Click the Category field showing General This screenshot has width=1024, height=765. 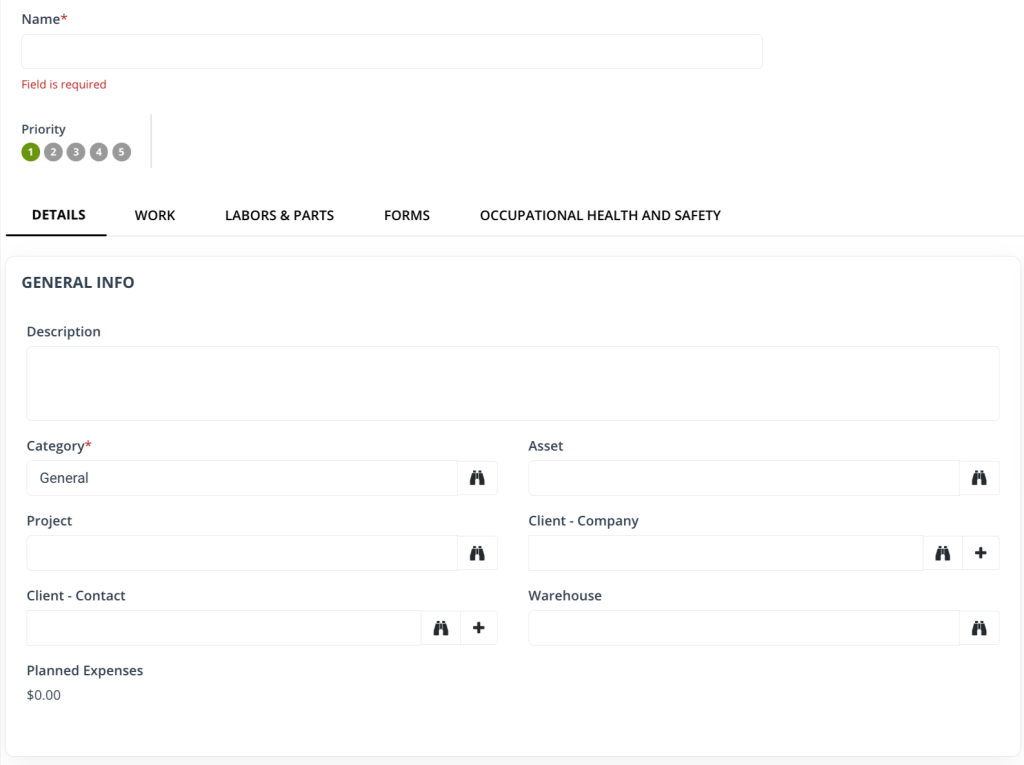point(240,478)
